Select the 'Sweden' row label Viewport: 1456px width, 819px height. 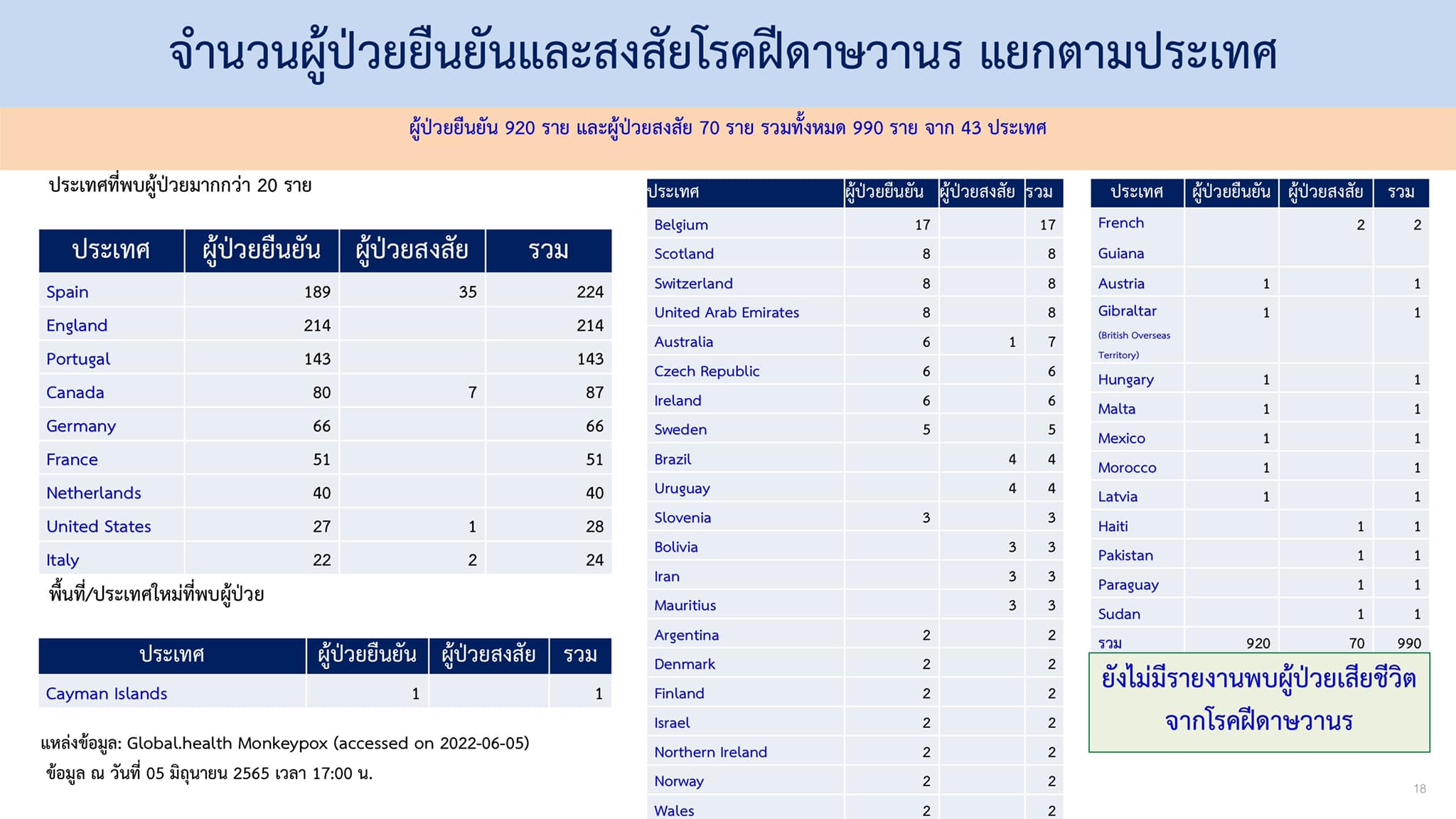coord(680,430)
